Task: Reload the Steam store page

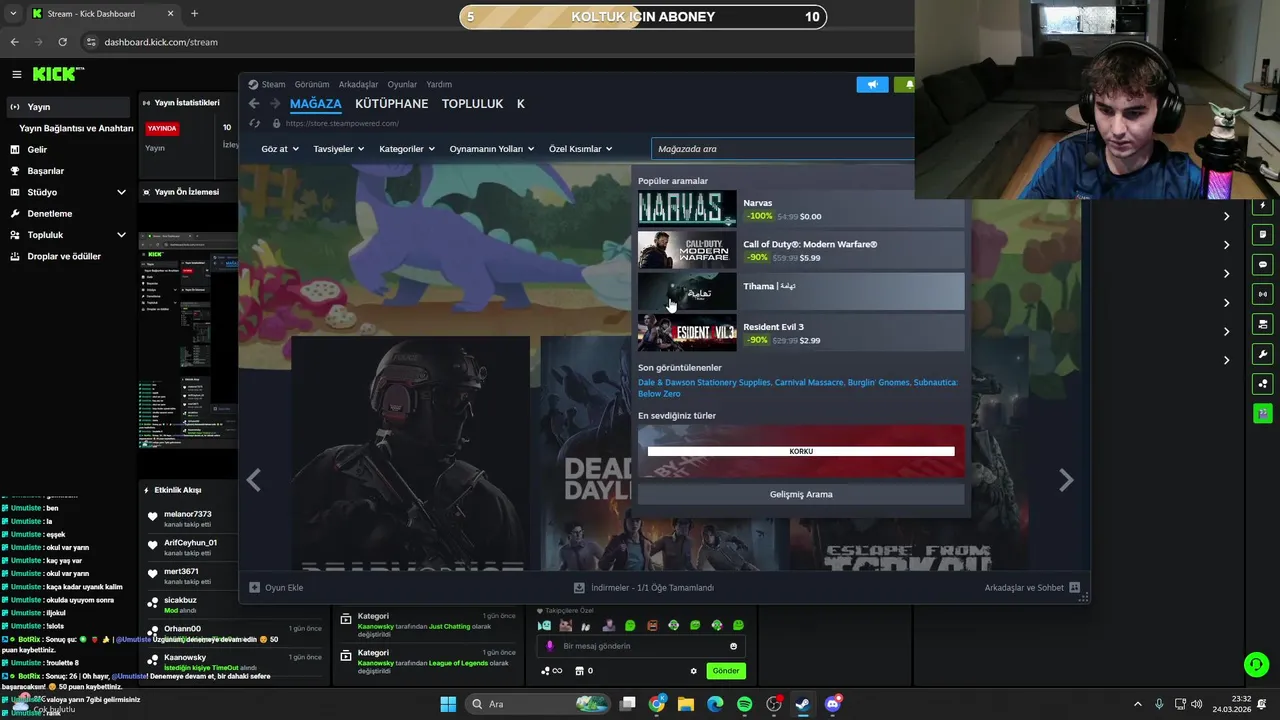Action: [x=255, y=123]
